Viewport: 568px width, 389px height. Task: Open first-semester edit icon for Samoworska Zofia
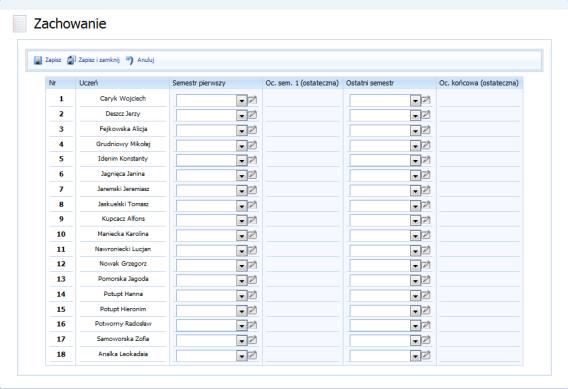[252, 340]
